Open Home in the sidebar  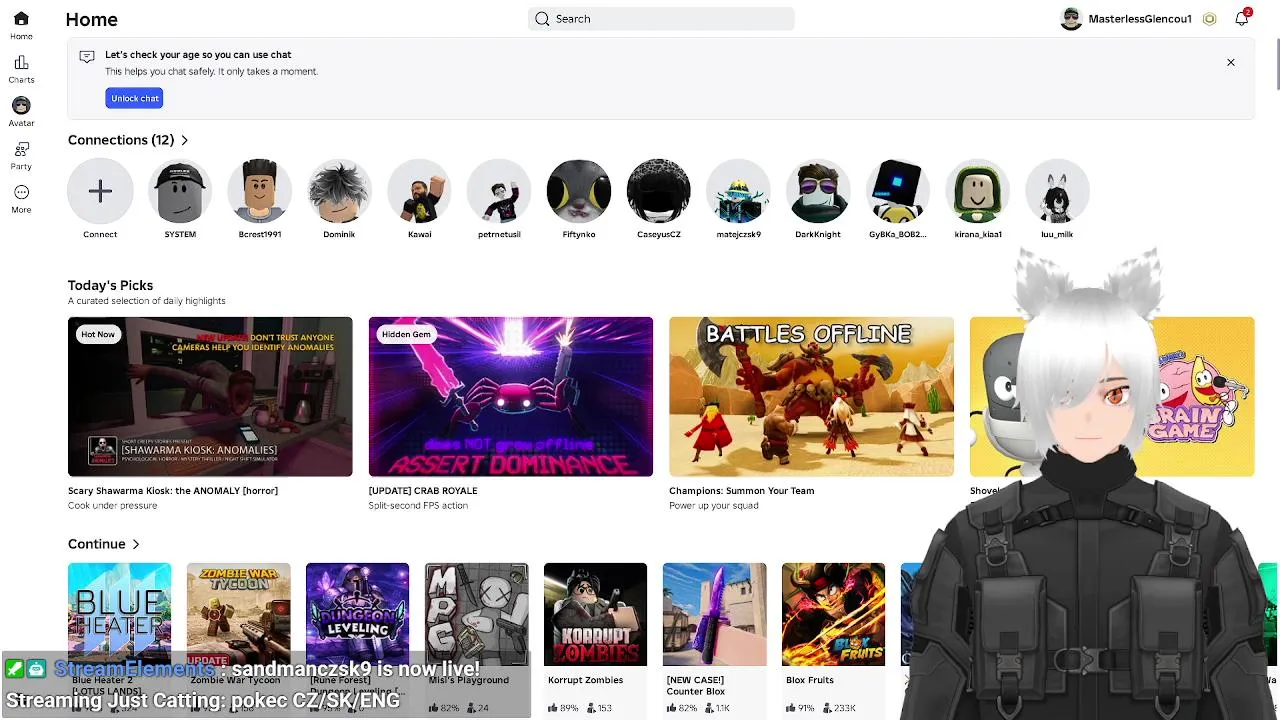coord(21,26)
